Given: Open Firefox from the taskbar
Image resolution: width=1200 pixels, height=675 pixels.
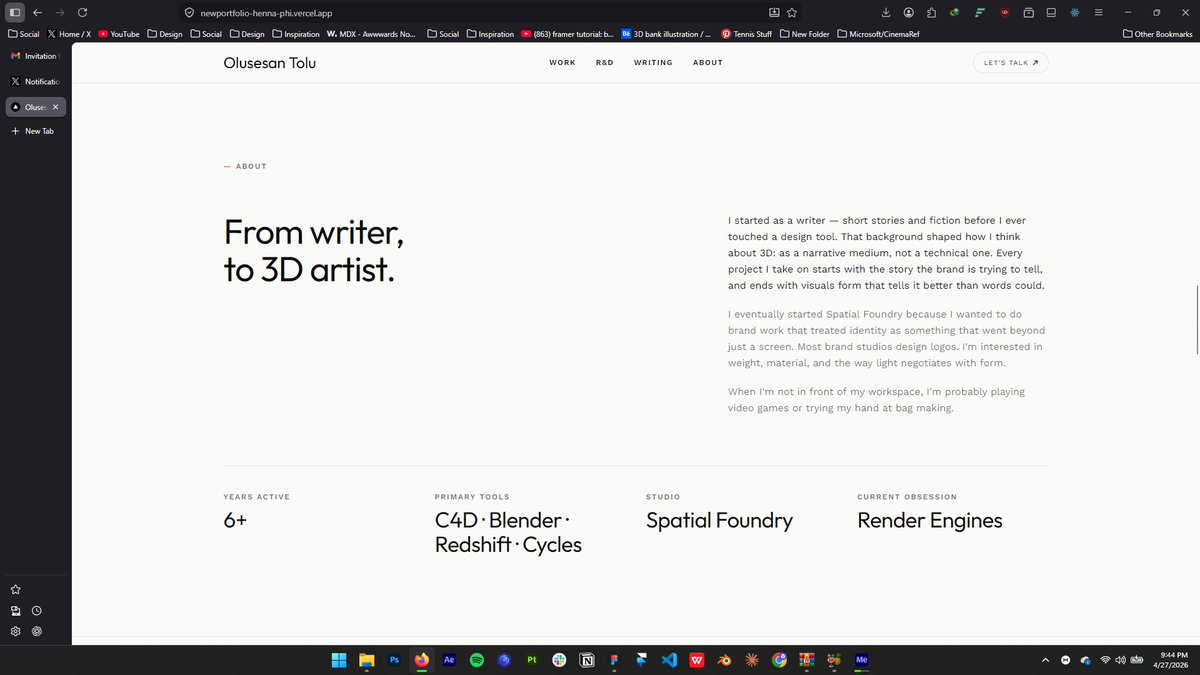Looking at the screenshot, I should (x=422, y=660).
